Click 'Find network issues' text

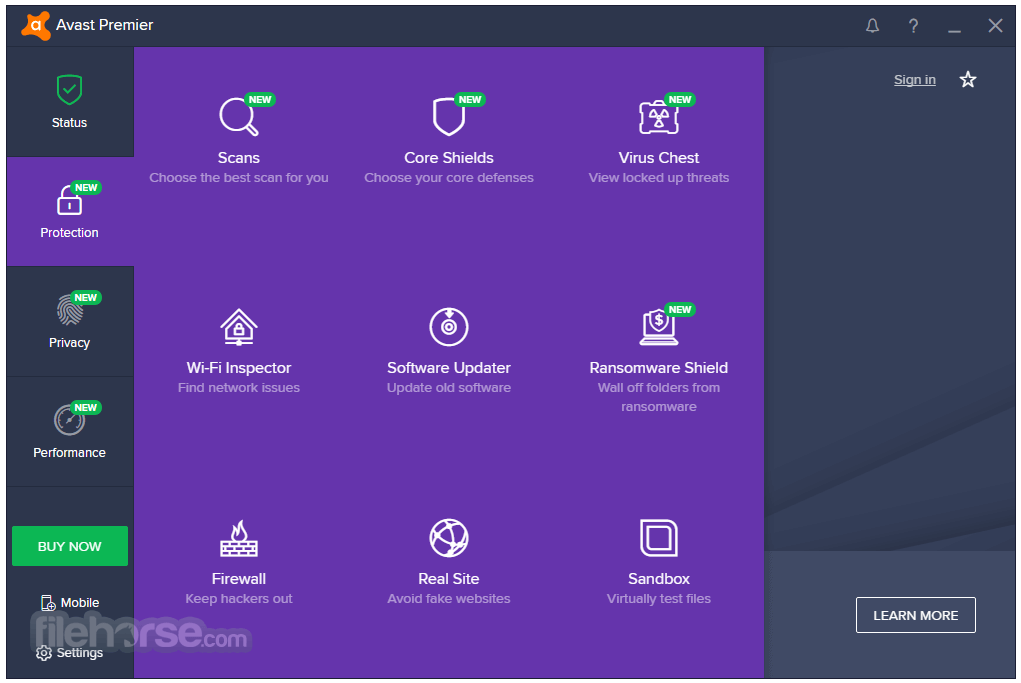tap(239, 387)
